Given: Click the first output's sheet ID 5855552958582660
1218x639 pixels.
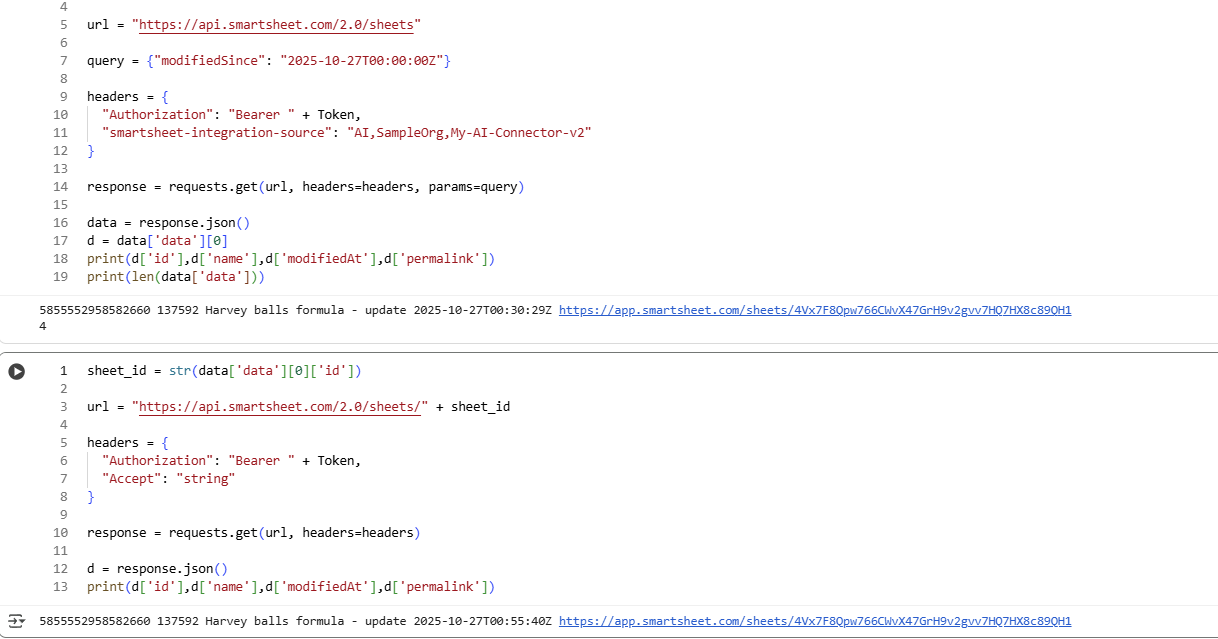Looking at the screenshot, I should point(95,311).
